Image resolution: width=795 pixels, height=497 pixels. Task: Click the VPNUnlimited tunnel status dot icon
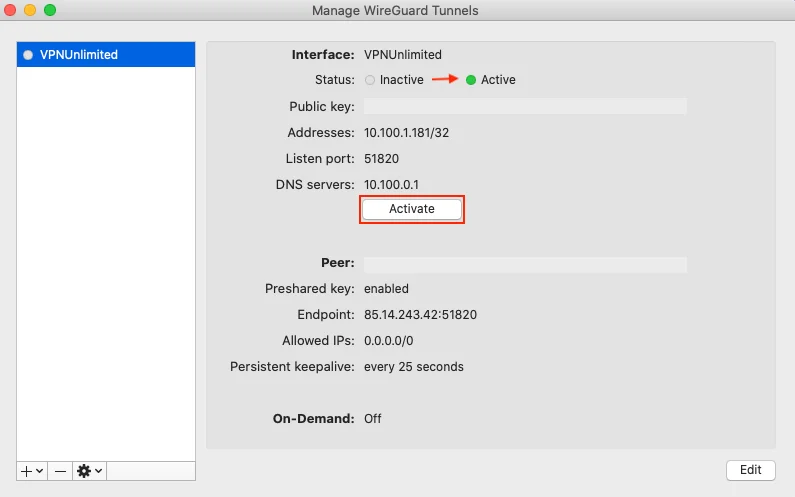click(x=28, y=55)
